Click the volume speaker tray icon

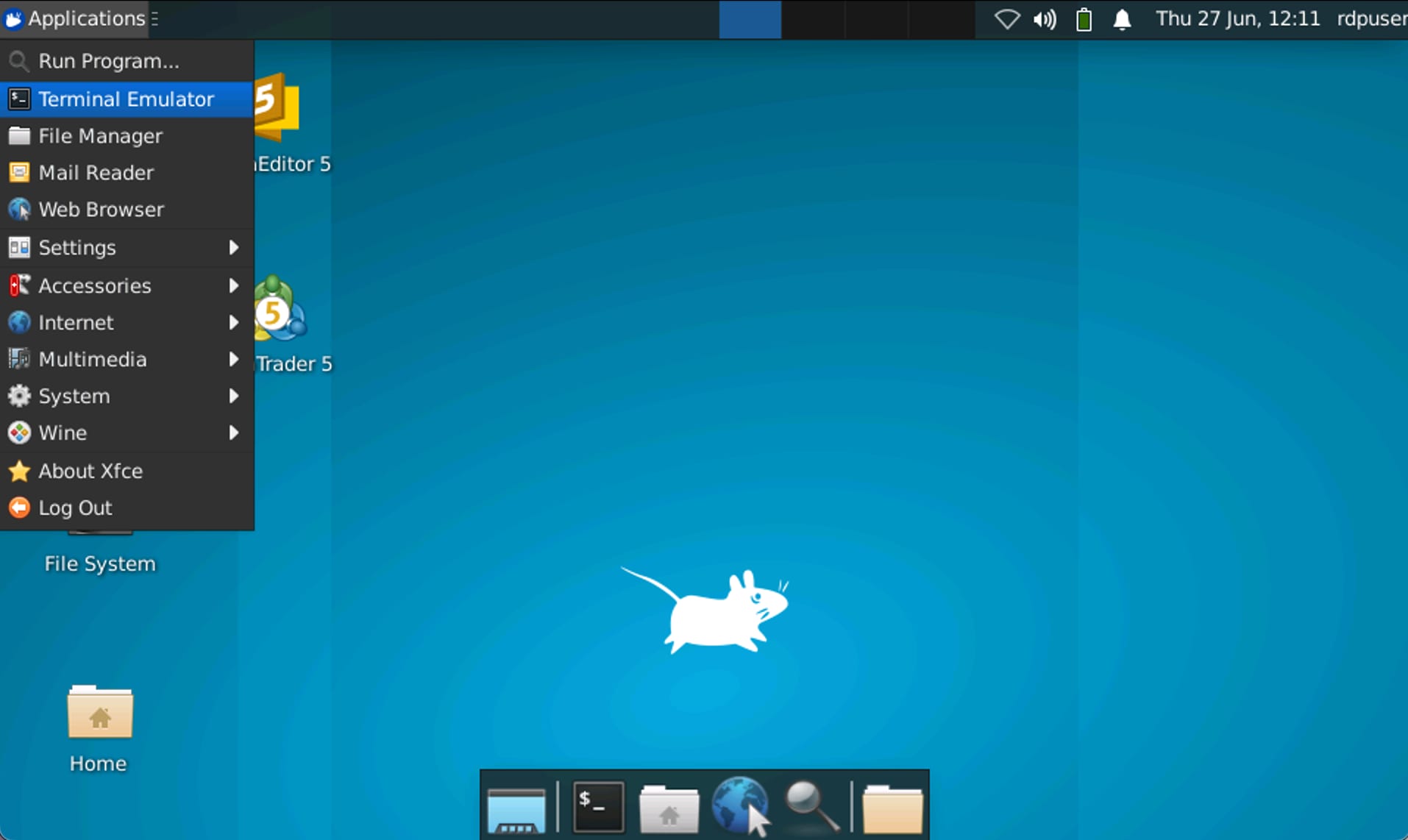point(1045,19)
